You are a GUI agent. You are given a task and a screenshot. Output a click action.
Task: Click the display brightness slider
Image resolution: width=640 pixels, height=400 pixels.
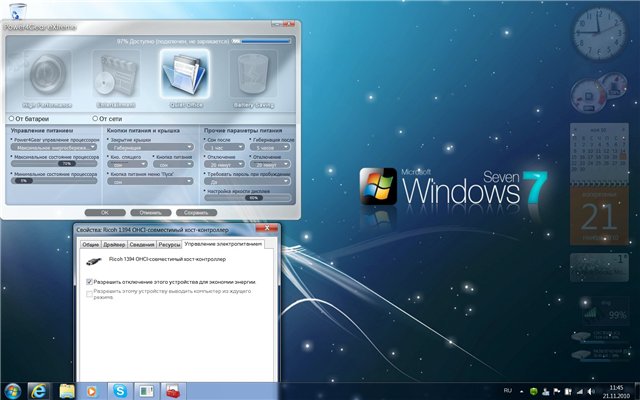click(247, 198)
